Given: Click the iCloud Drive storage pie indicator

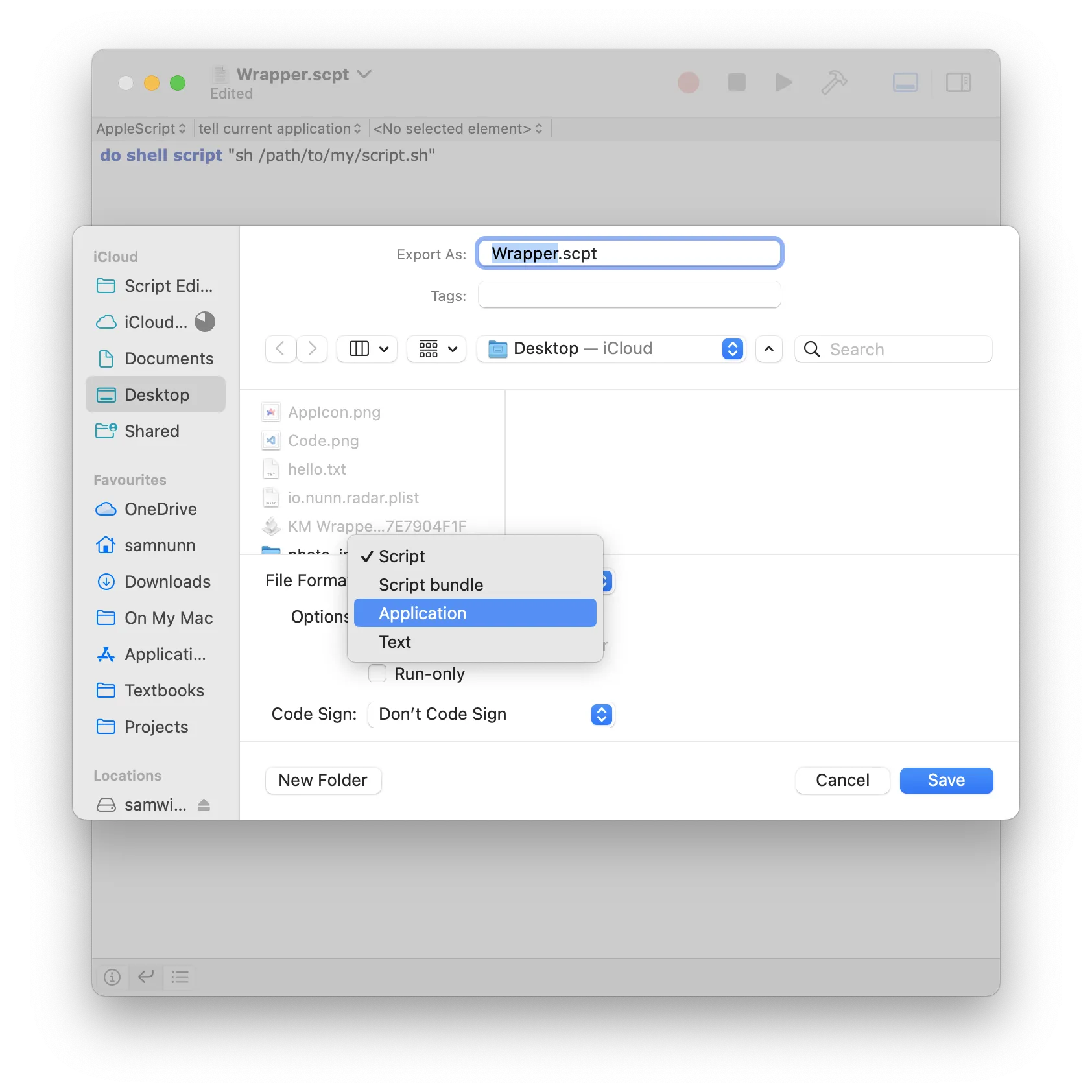Looking at the screenshot, I should tap(204, 322).
